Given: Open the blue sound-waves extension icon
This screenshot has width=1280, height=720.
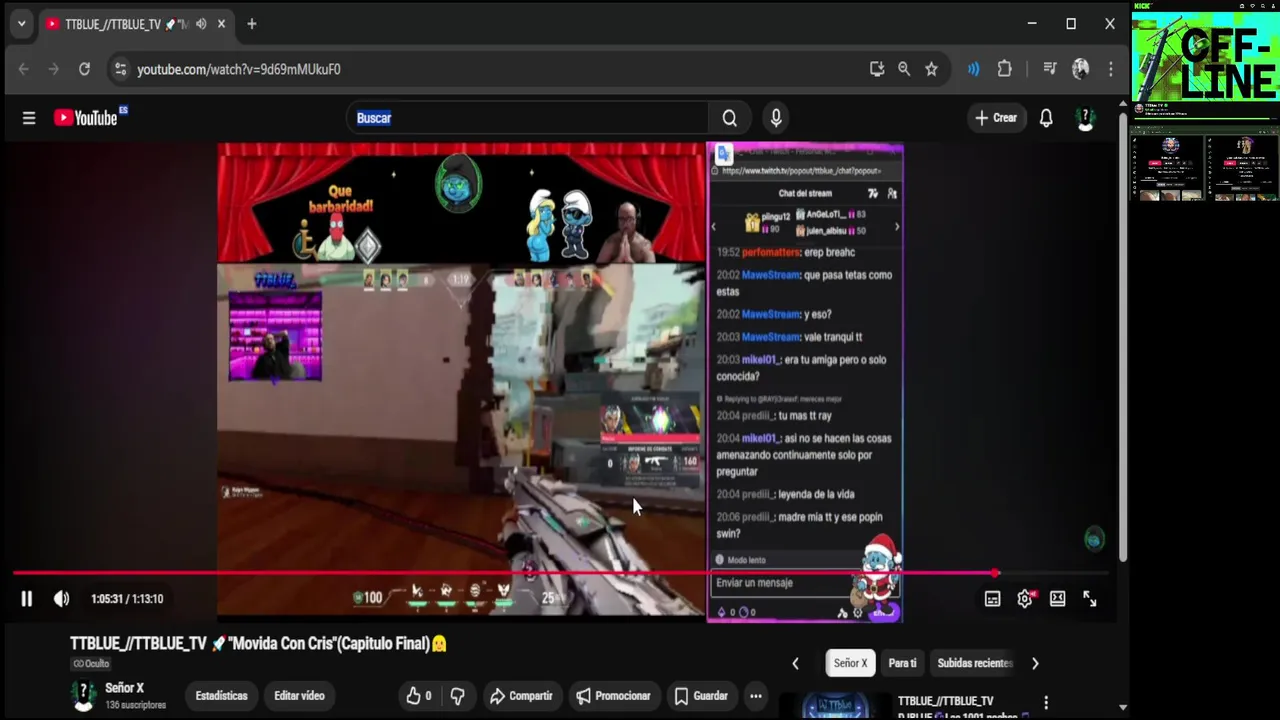Looking at the screenshot, I should tap(973, 69).
